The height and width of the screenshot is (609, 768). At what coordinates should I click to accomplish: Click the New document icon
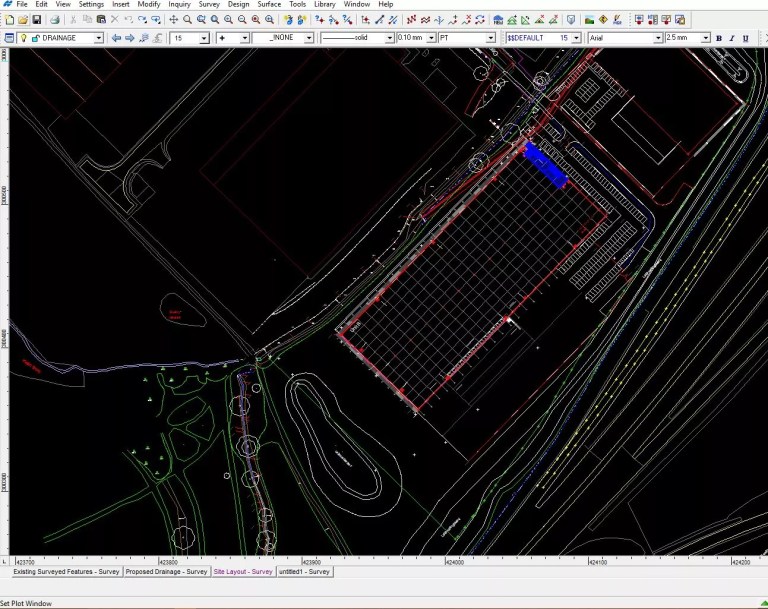(9, 19)
